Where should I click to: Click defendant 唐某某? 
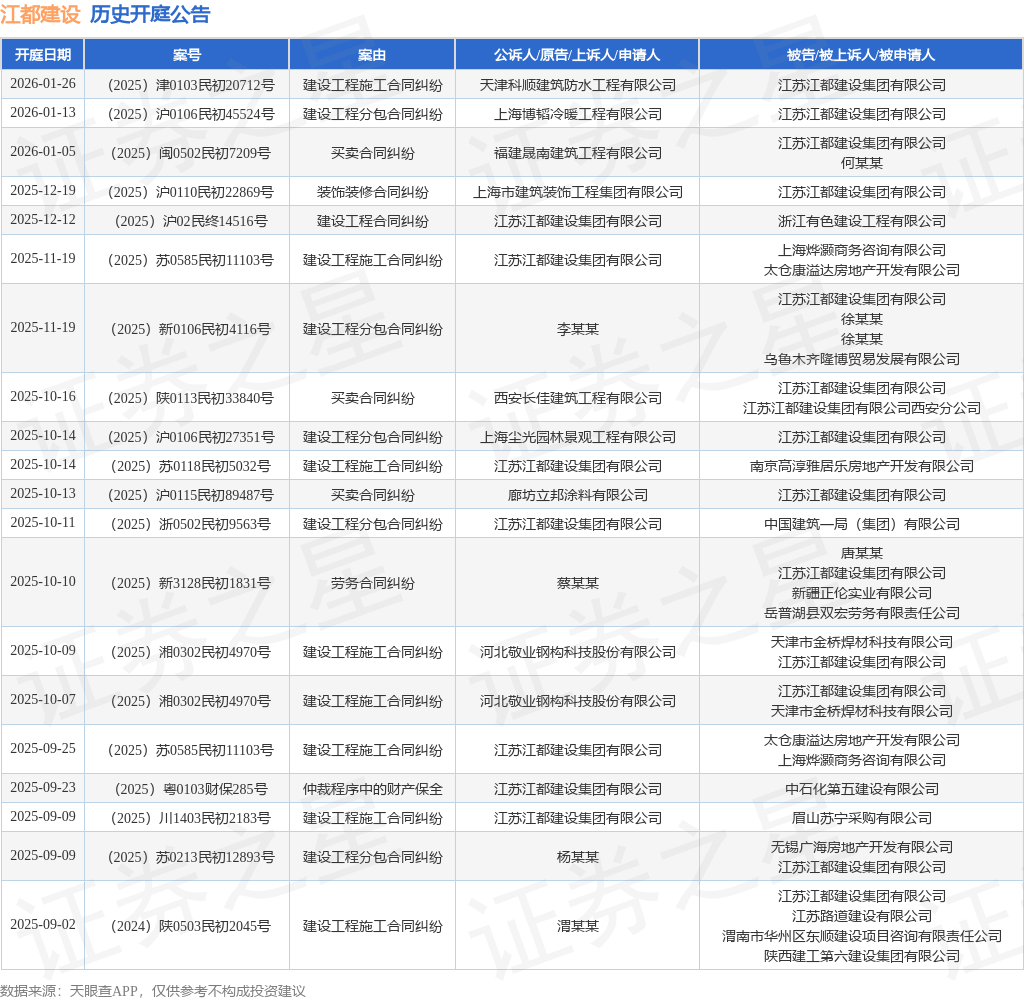coord(861,553)
